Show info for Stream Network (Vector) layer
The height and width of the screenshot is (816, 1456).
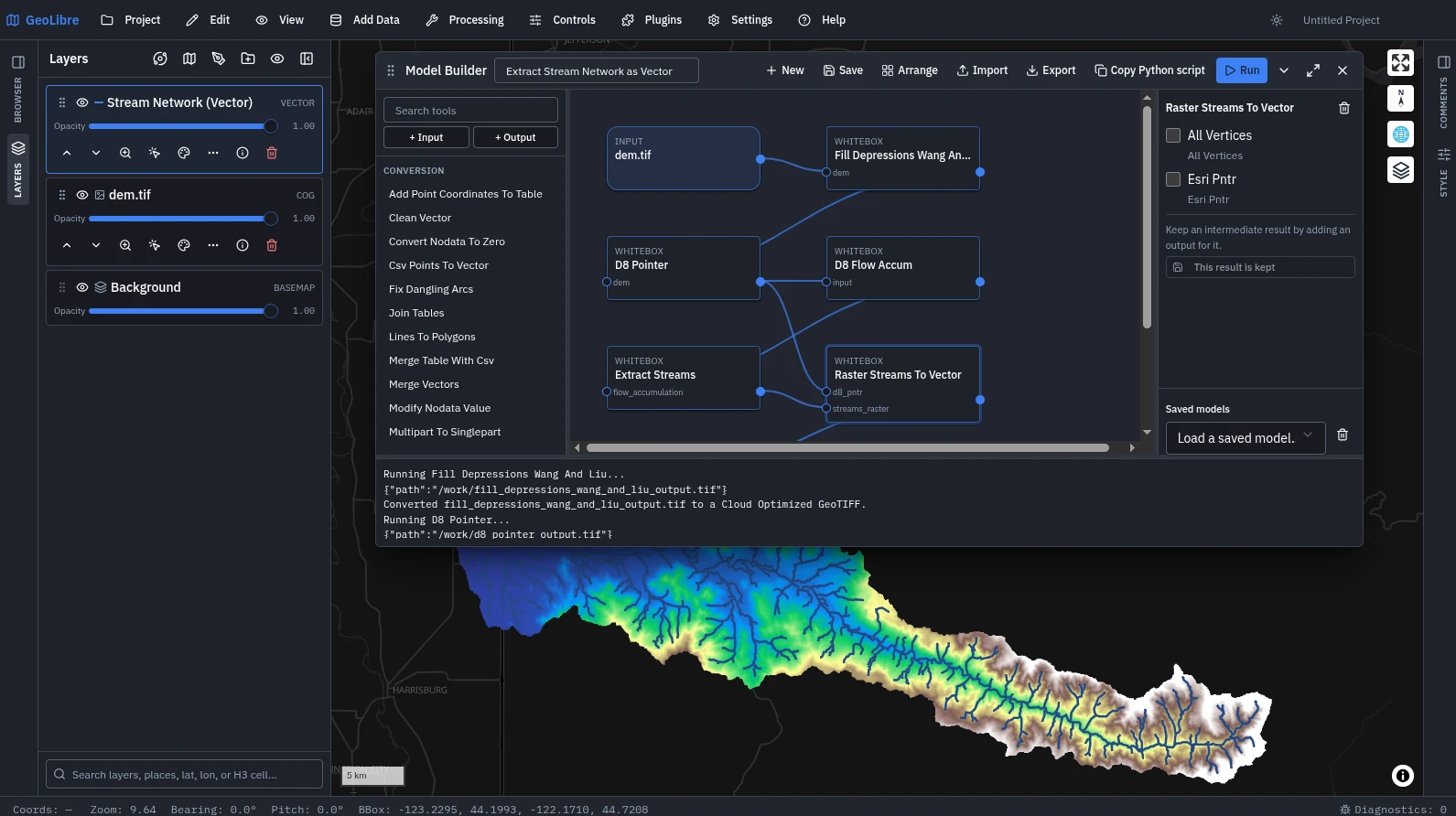[x=243, y=153]
